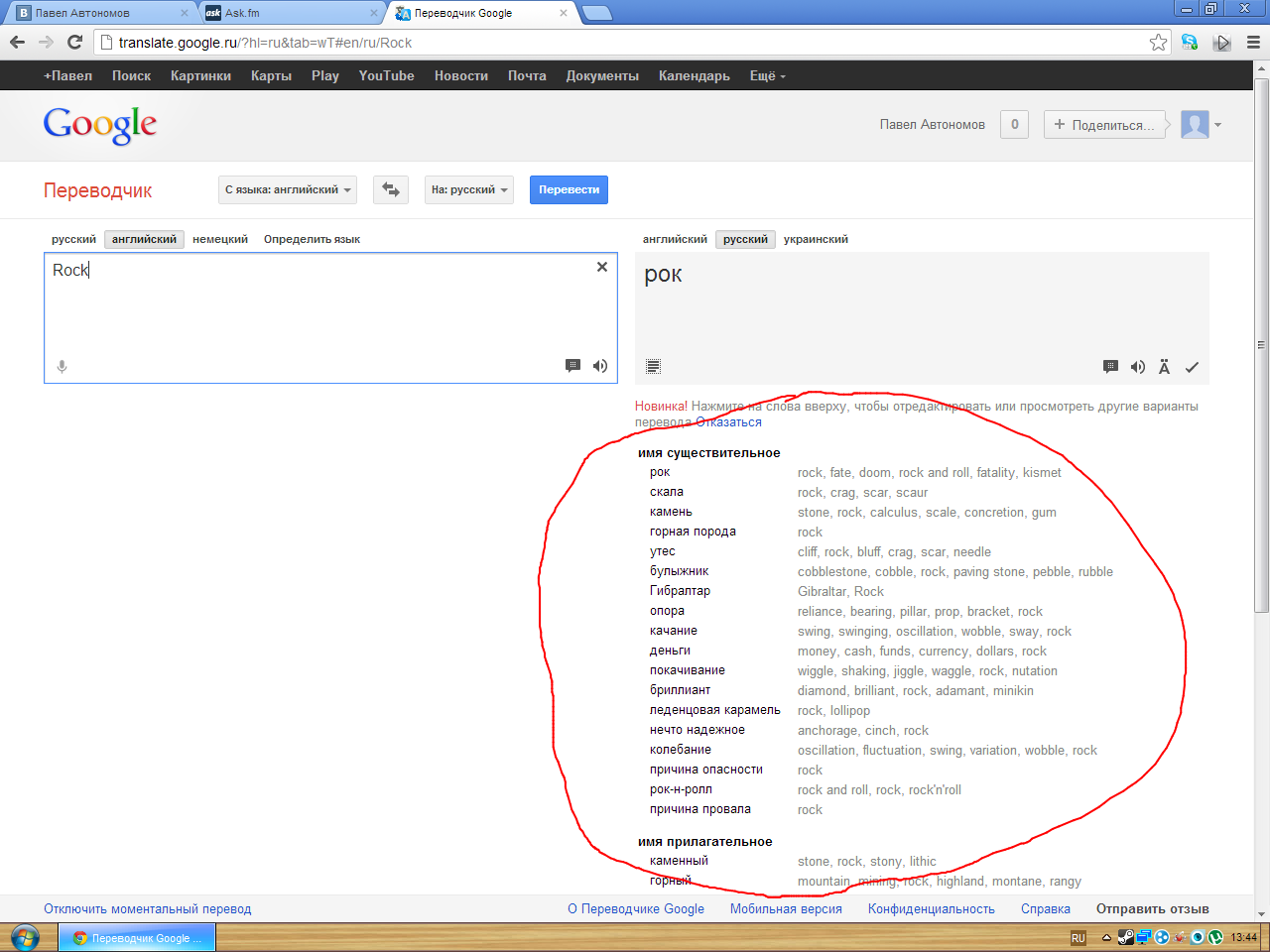Click the RU language indicator in taskbar
The width and height of the screenshot is (1270, 952).
coord(1079,937)
